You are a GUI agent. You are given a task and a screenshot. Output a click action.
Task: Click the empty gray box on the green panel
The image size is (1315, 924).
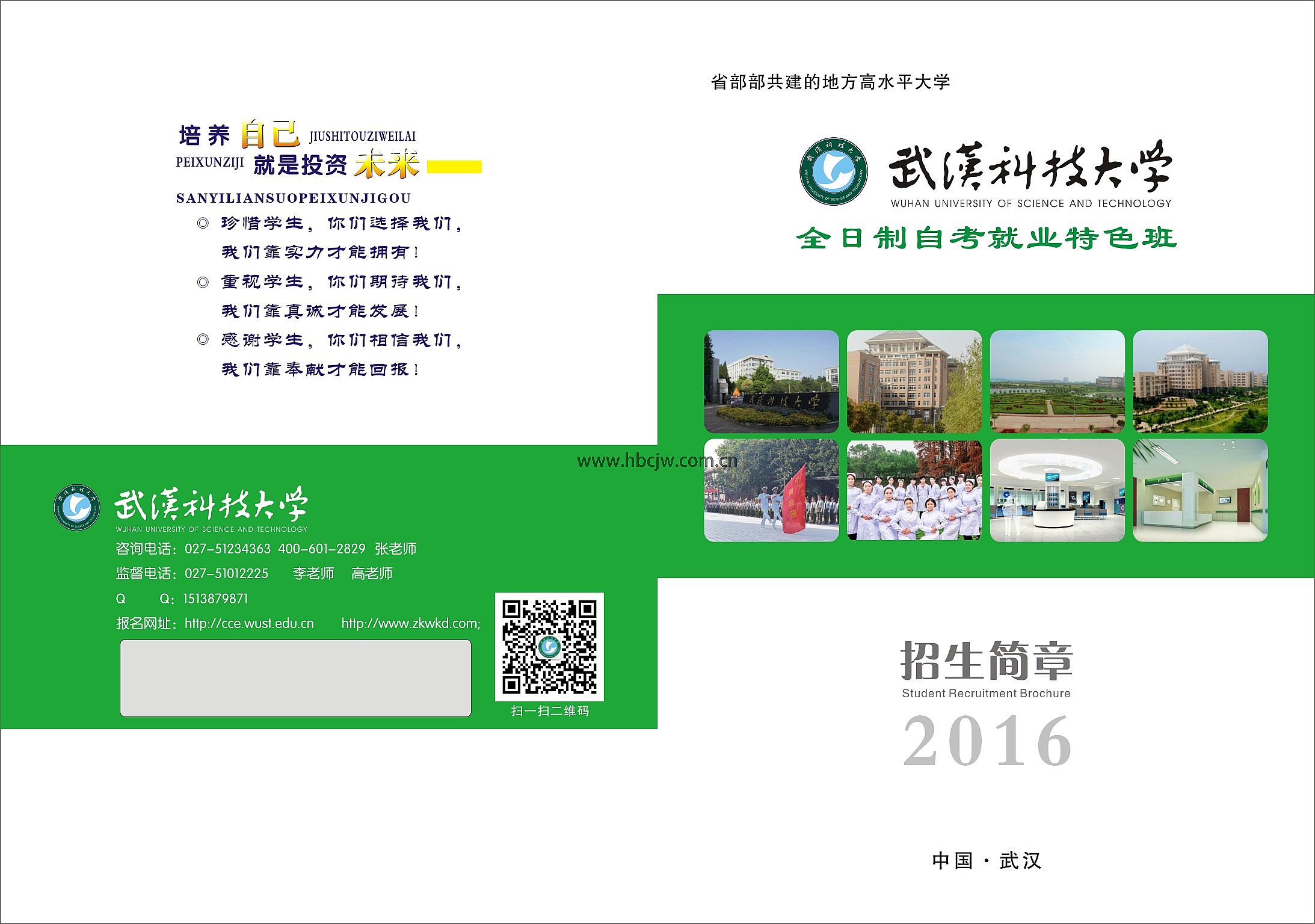295,678
